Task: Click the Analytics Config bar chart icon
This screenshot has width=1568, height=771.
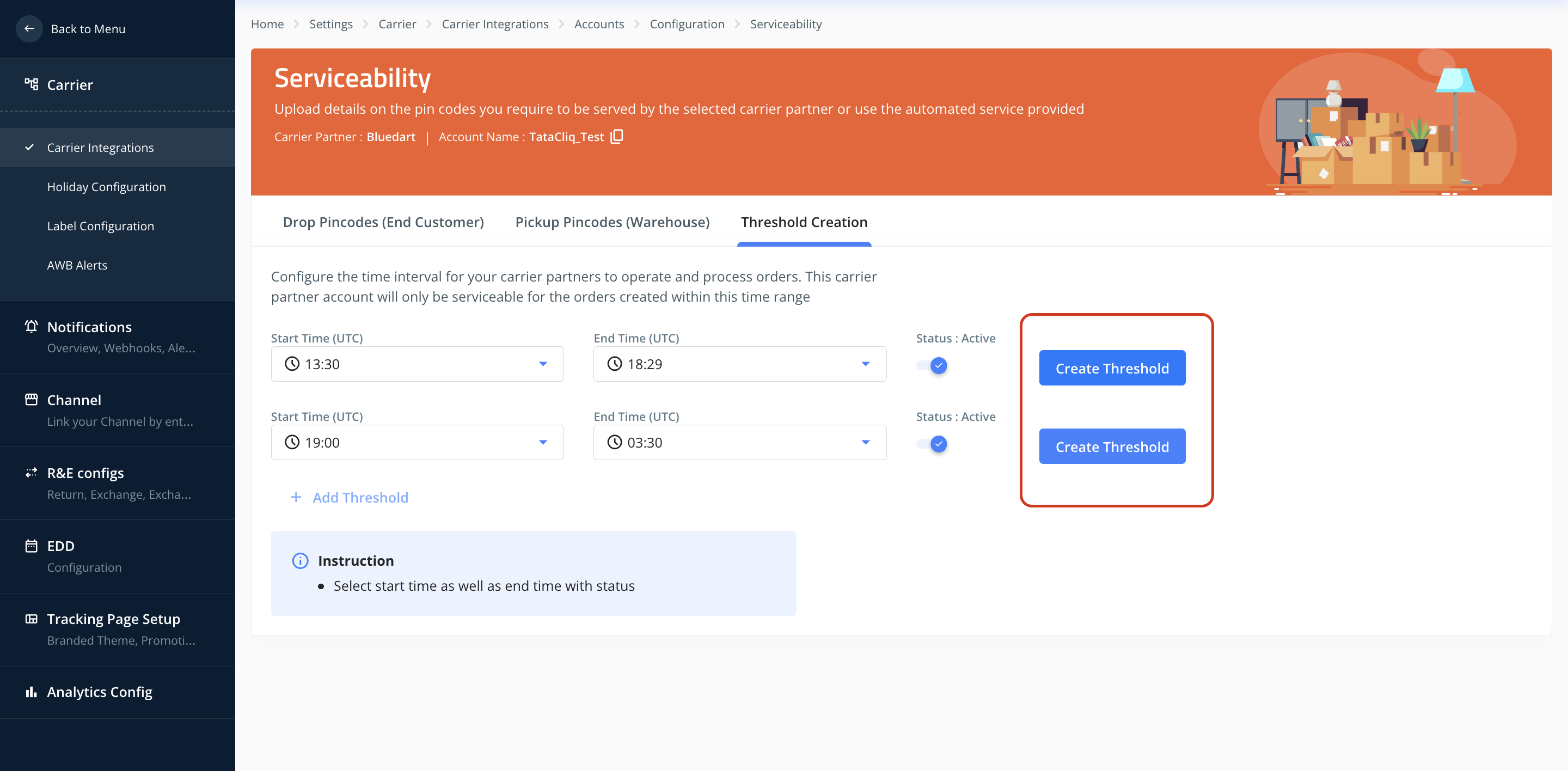Action: (31, 692)
